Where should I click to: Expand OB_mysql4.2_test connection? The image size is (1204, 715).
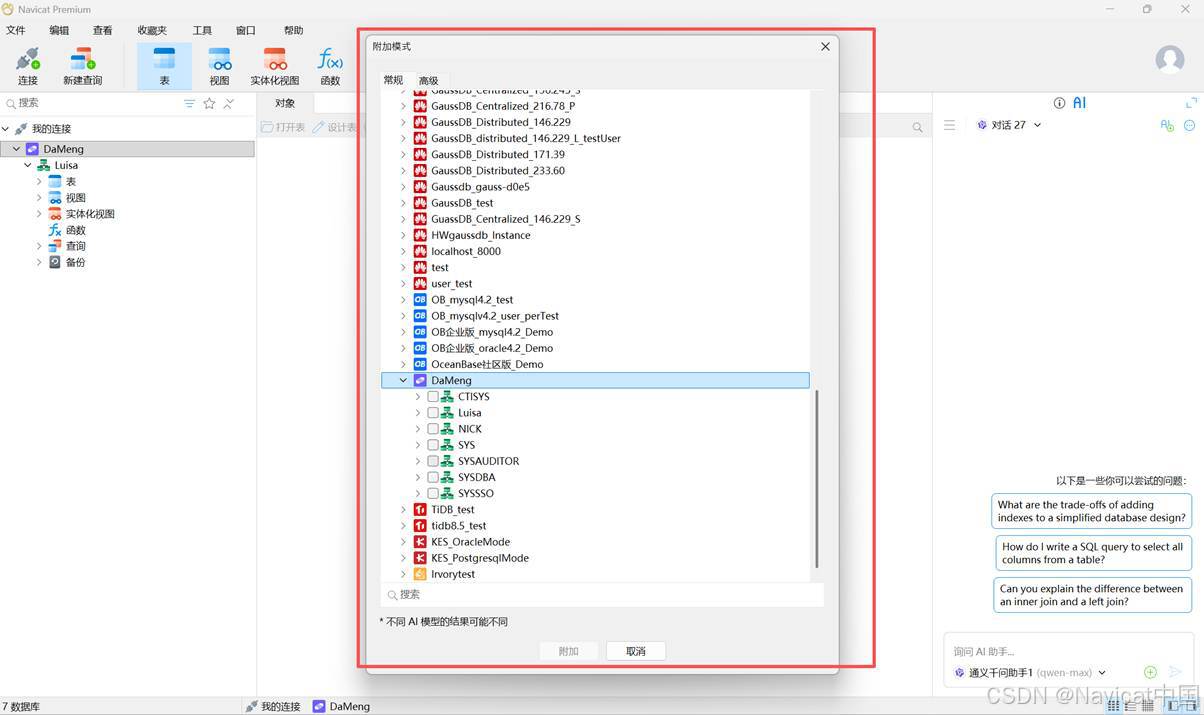(x=404, y=300)
